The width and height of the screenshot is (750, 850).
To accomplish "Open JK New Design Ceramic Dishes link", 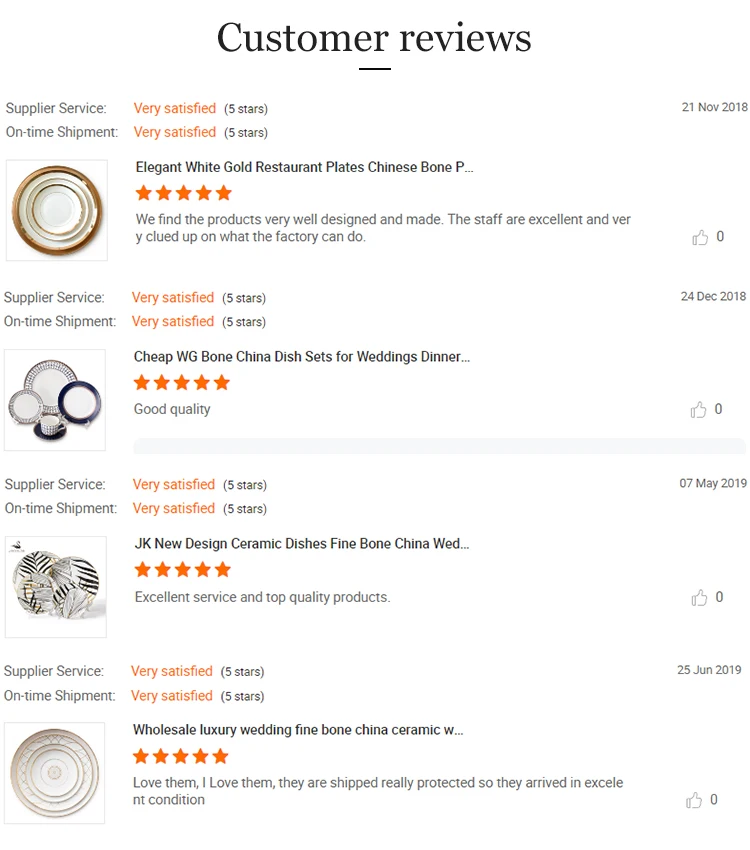I will pos(301,544).
